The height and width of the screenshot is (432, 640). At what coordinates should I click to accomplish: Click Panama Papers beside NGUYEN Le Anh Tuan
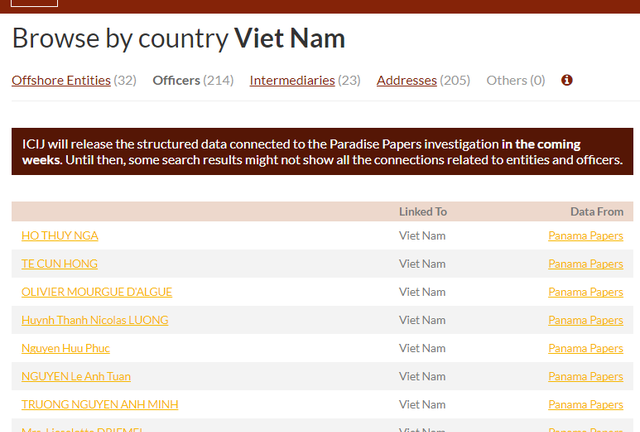(585, 376)
